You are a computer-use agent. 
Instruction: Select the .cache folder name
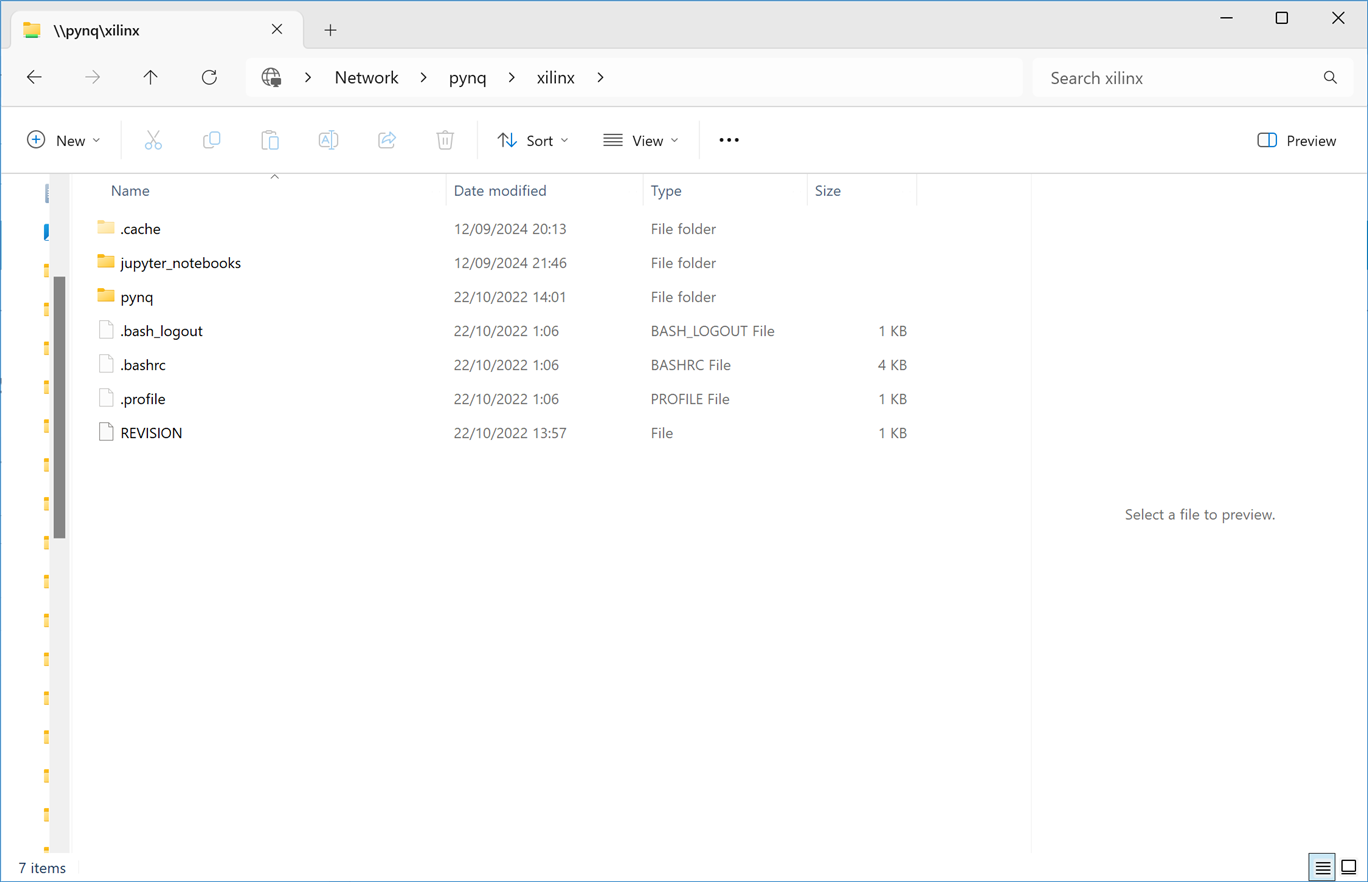coord(140,229)
